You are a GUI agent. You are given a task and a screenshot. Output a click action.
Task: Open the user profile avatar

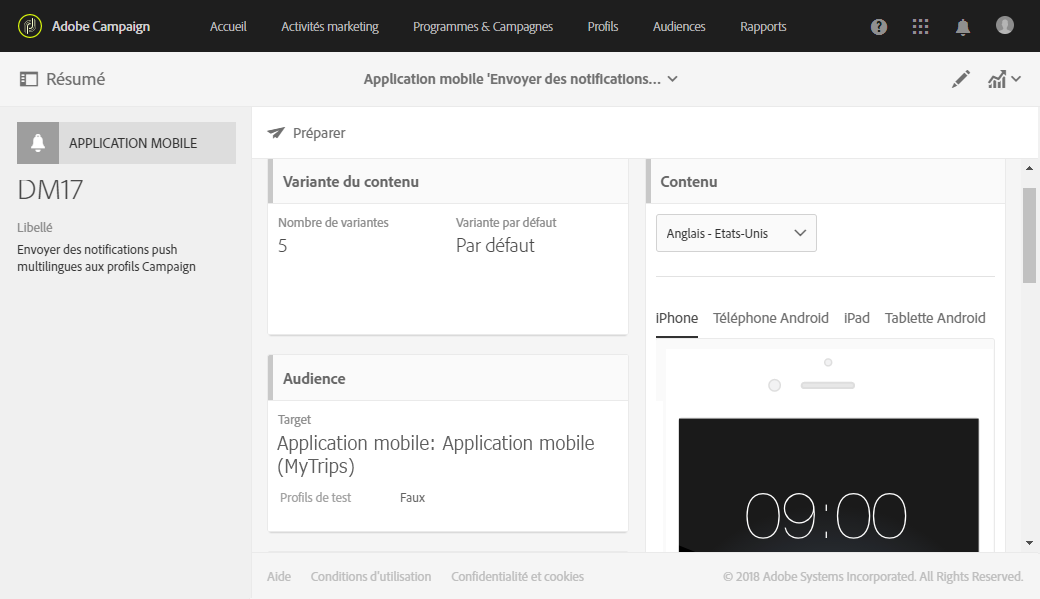click(x=1005, y=25)
